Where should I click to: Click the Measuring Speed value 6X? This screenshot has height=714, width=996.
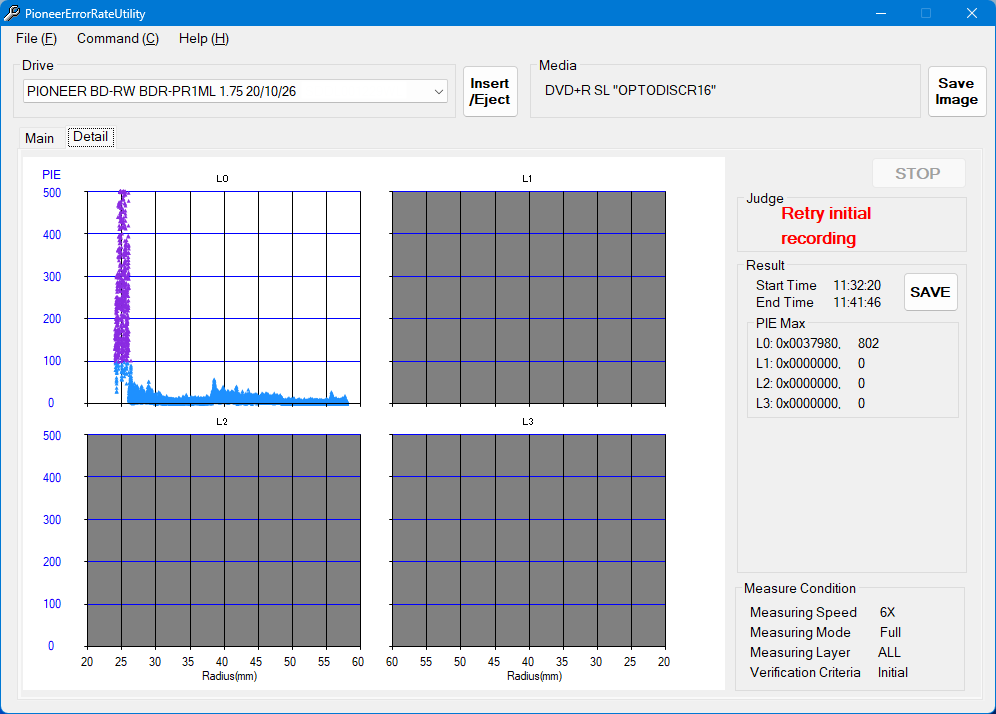point(887,612)
